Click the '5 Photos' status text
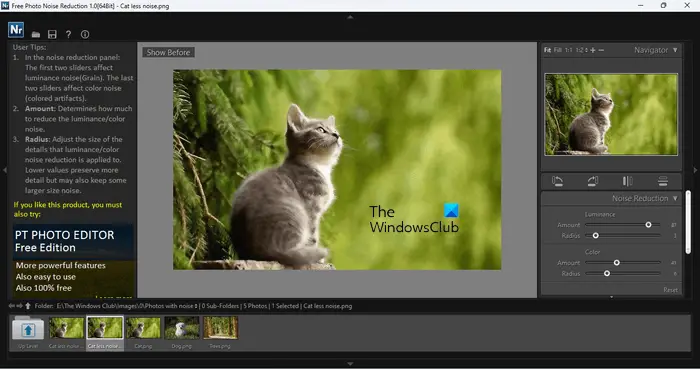This screenshot has height=369, width=700. point(254,306)
